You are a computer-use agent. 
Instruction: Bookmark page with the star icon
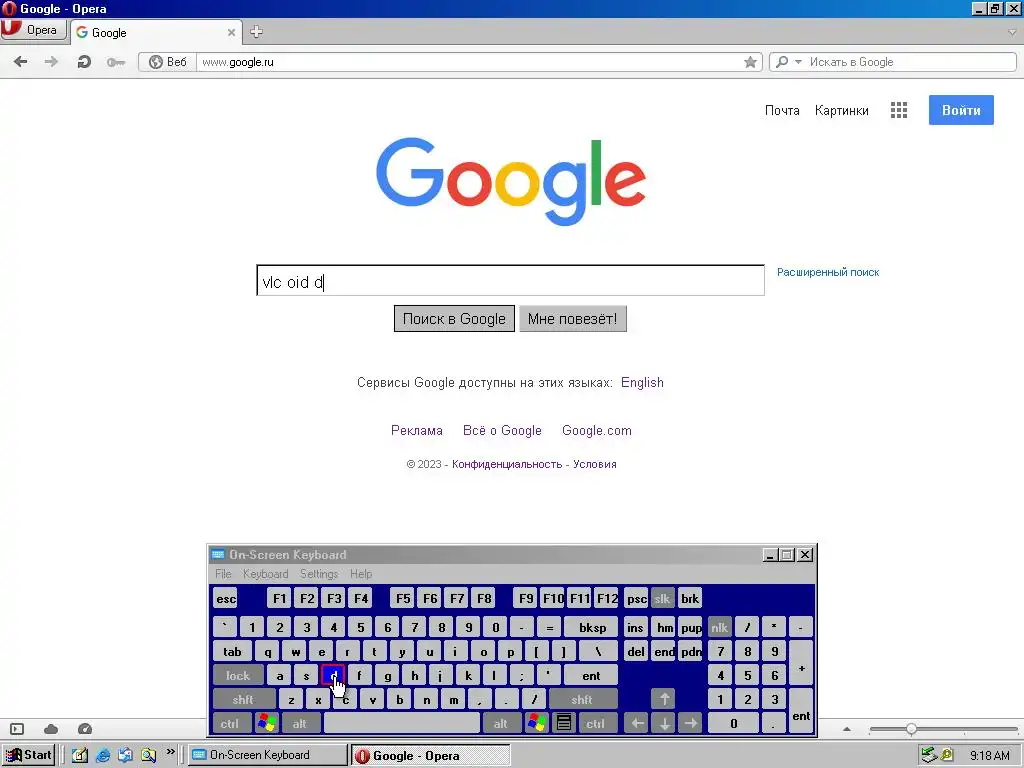coord(750,62)
